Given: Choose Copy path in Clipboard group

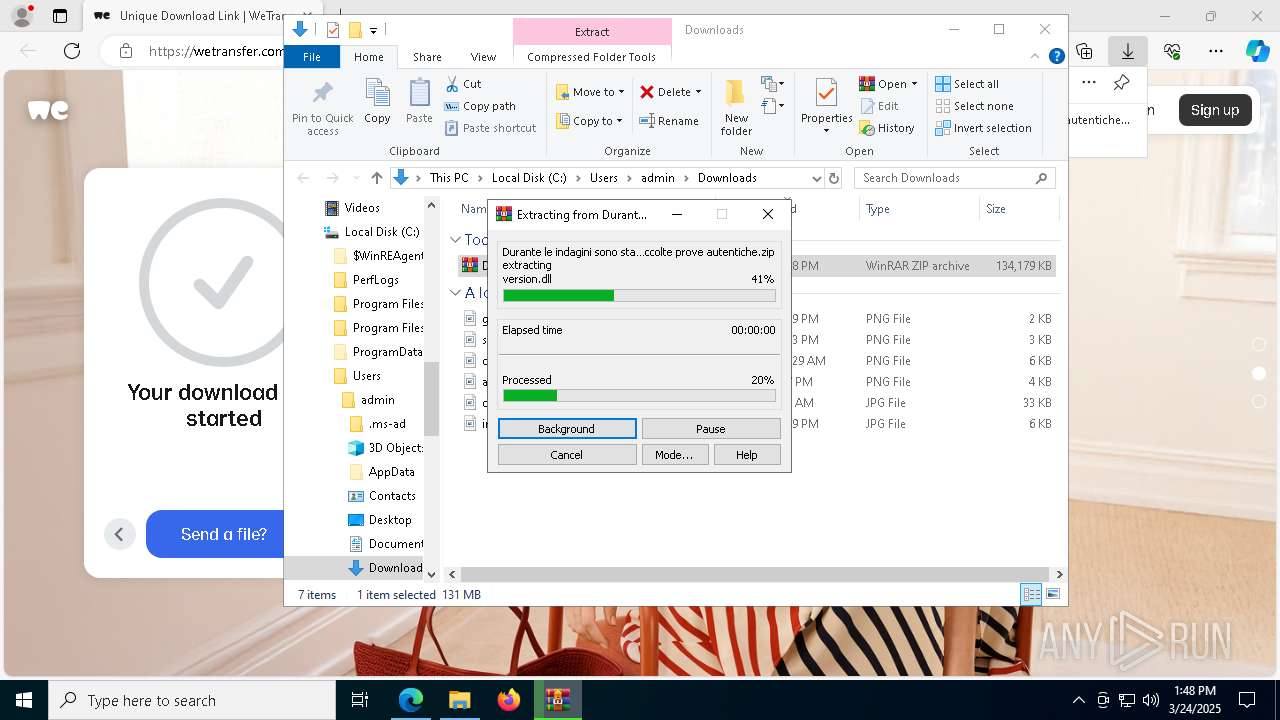Looking at the screenshot, I should 480,106.
